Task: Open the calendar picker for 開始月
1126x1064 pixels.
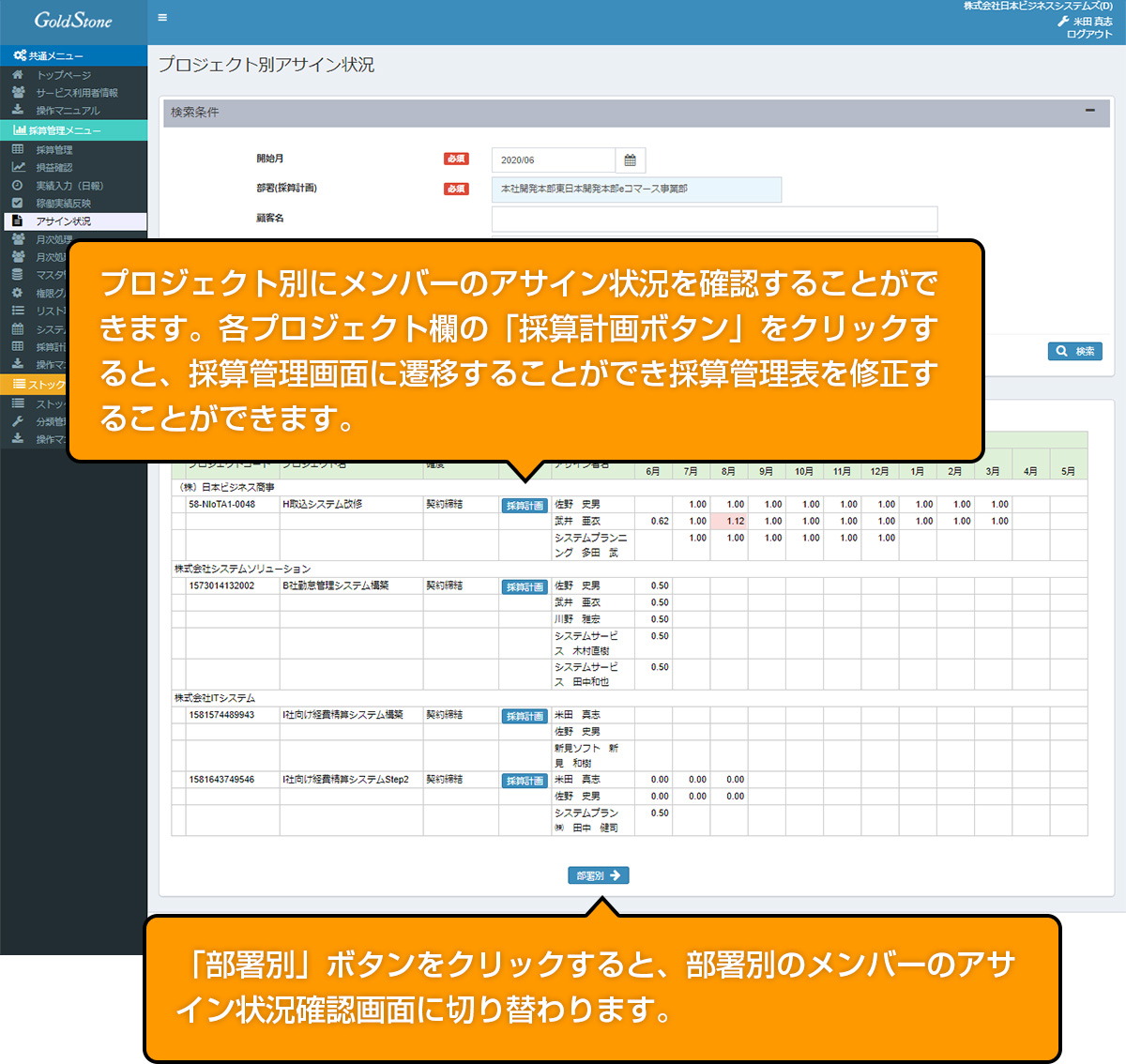Action: 631,160
